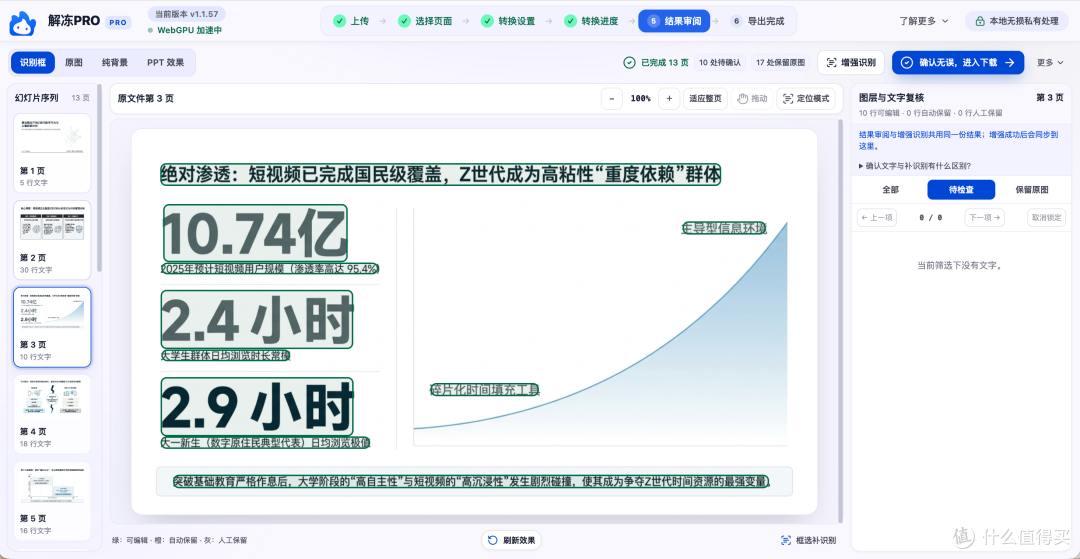The height and width of the screenshot is (559, 1080).
Task: Expand 确认文字与补识别有什么区别 disclosure
Action: click(x=915, y=166)
